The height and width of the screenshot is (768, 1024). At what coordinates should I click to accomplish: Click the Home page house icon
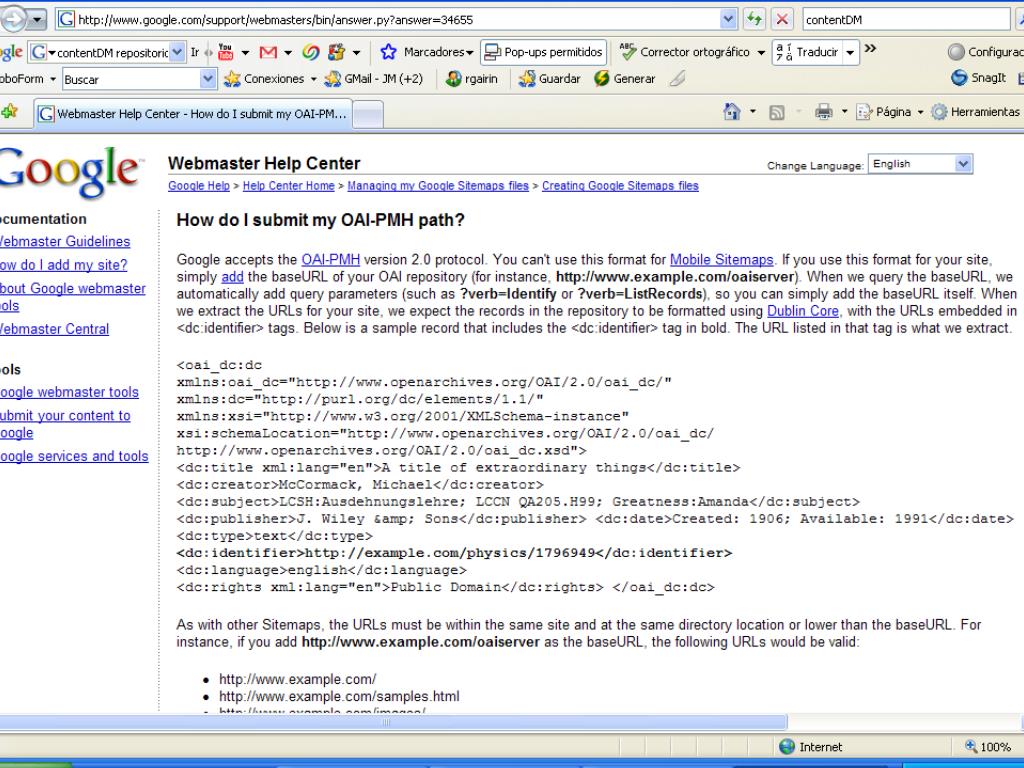click(x=731, y=112)
